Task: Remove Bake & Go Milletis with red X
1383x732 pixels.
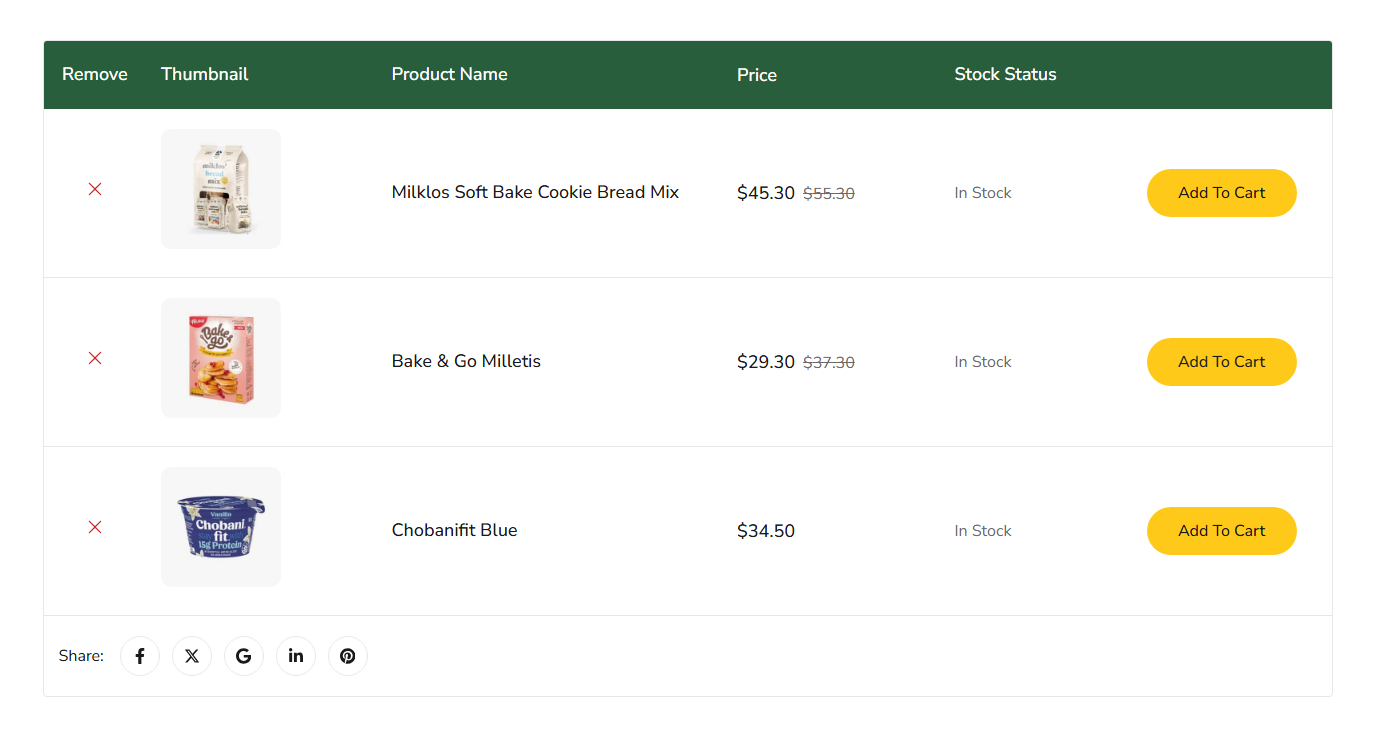Action: [95, 358]
